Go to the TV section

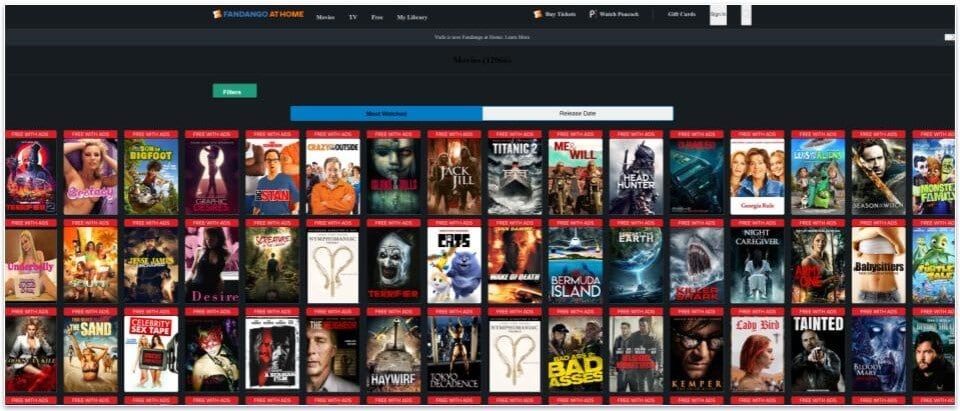(353, 17)
